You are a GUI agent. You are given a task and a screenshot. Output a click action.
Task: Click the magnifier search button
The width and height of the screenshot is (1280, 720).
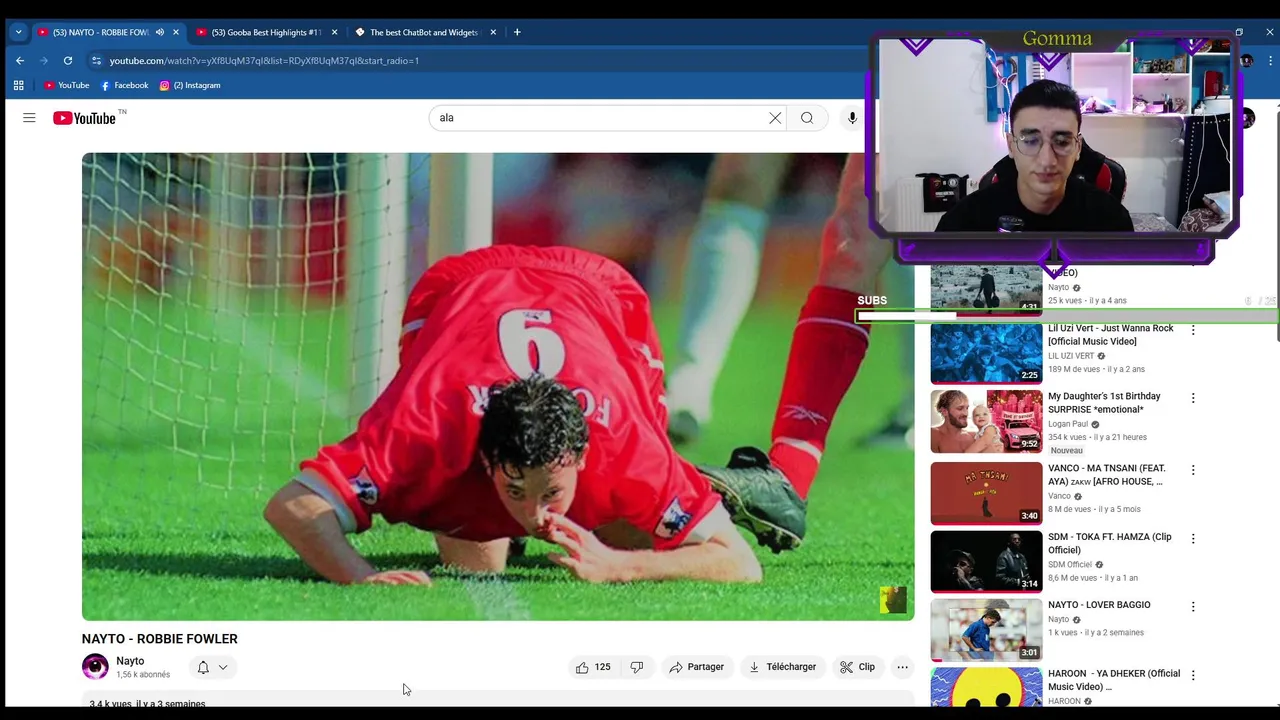(807, 118)
